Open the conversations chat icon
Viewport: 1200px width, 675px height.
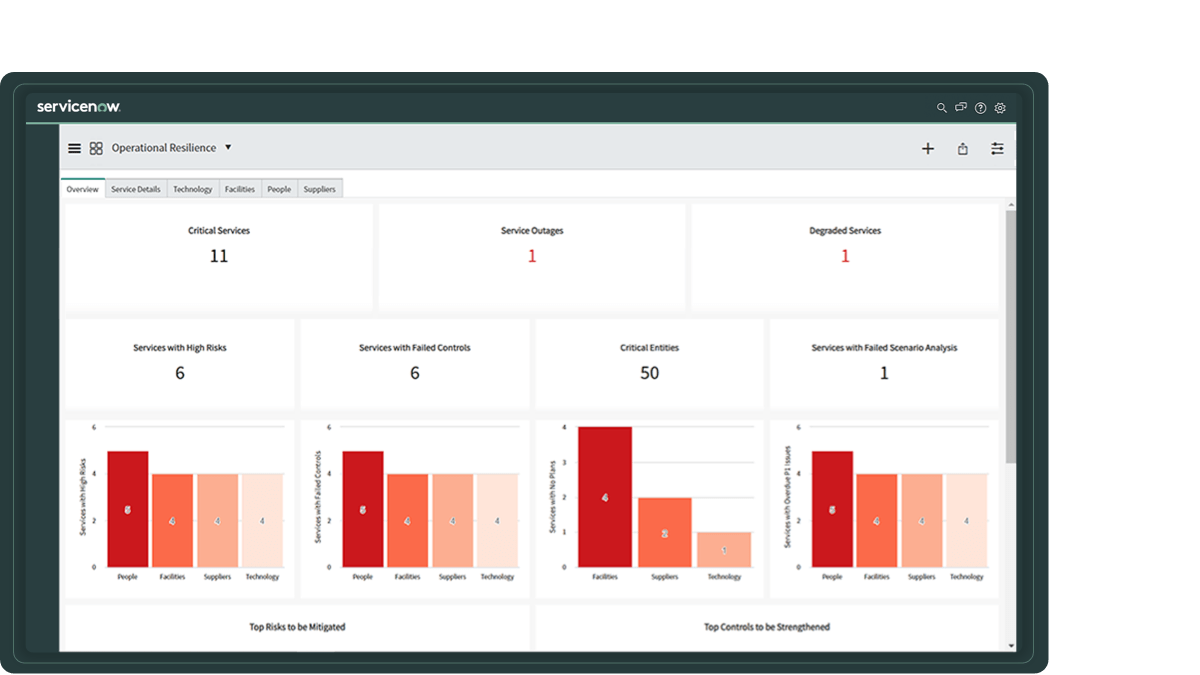click(x=961, y=107)
